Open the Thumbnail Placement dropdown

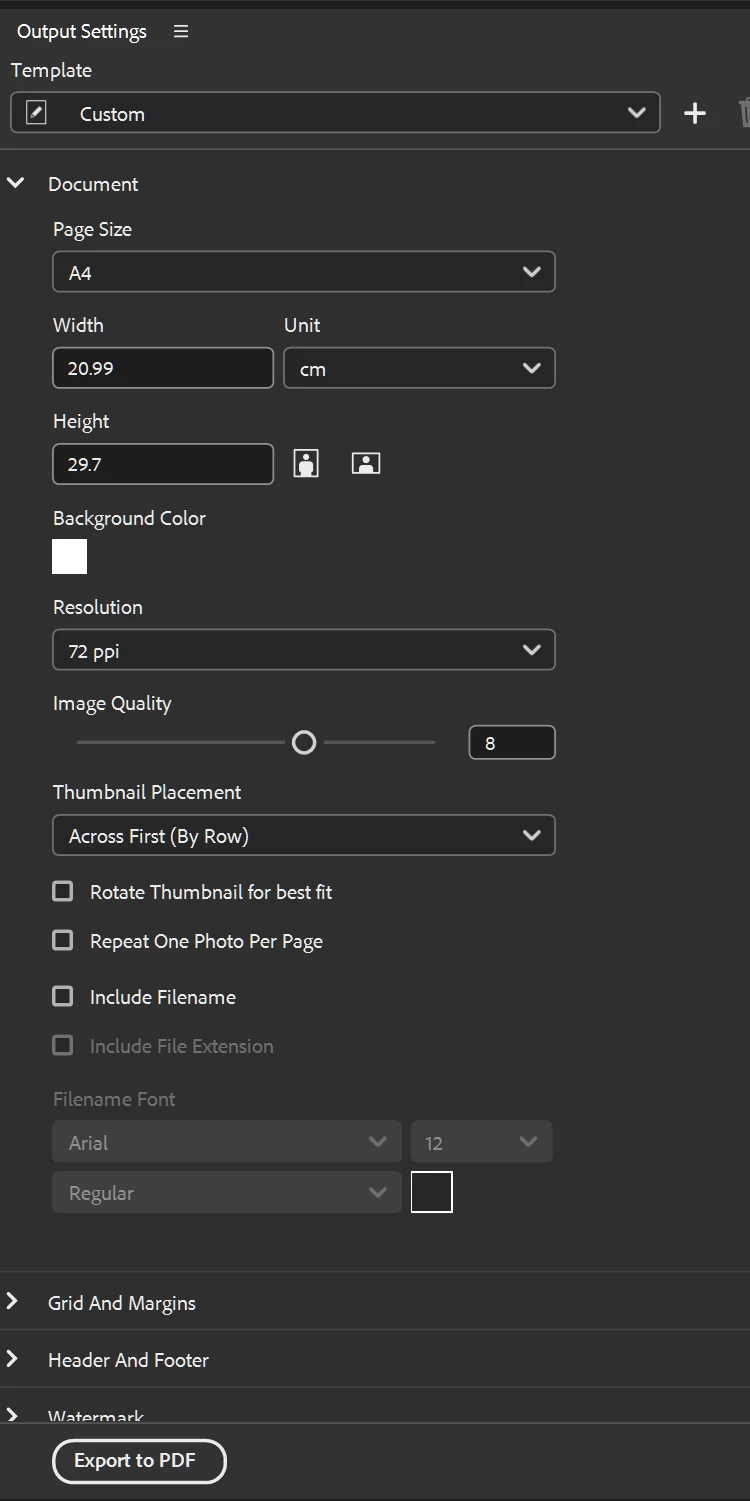pyautogui.click(x=303, y=835)
